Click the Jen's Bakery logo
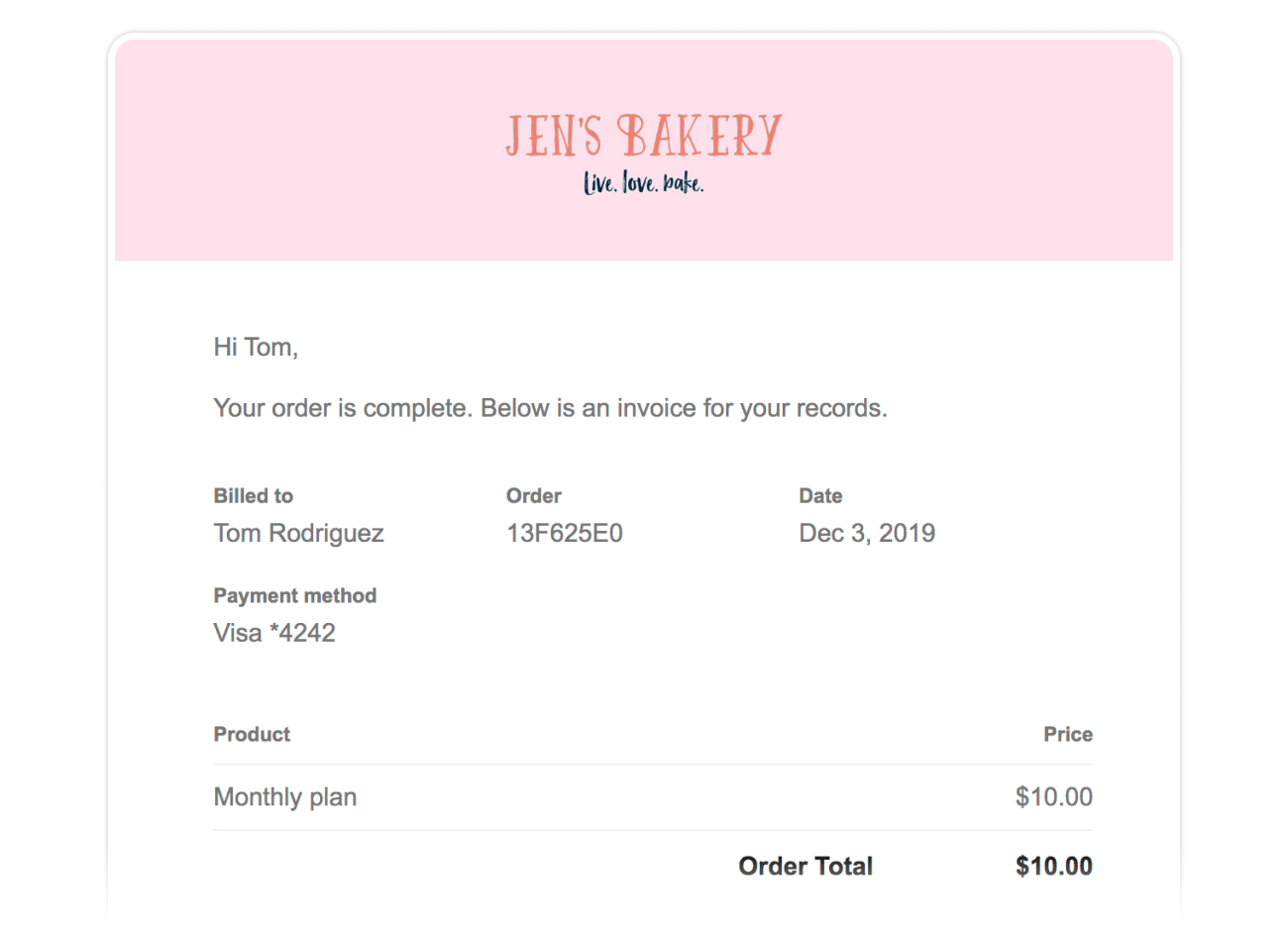 pos(644,136)
